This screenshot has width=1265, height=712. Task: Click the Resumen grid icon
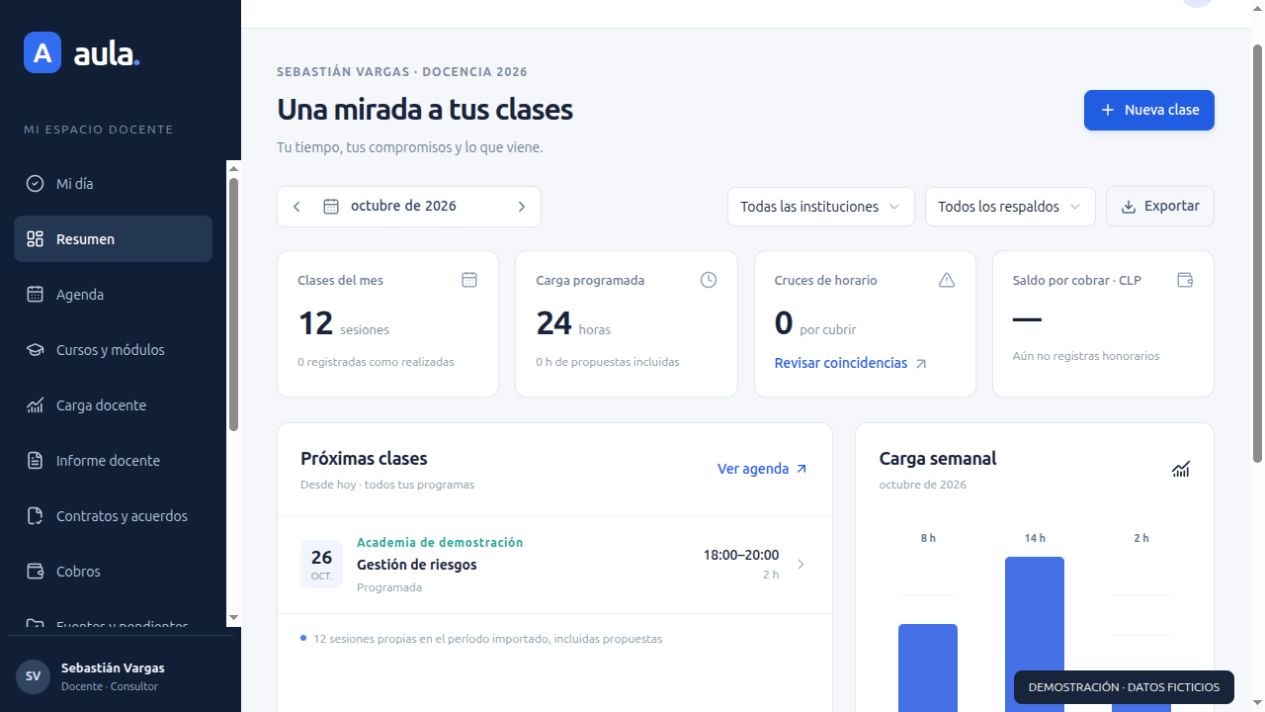[x=35, y=239]
